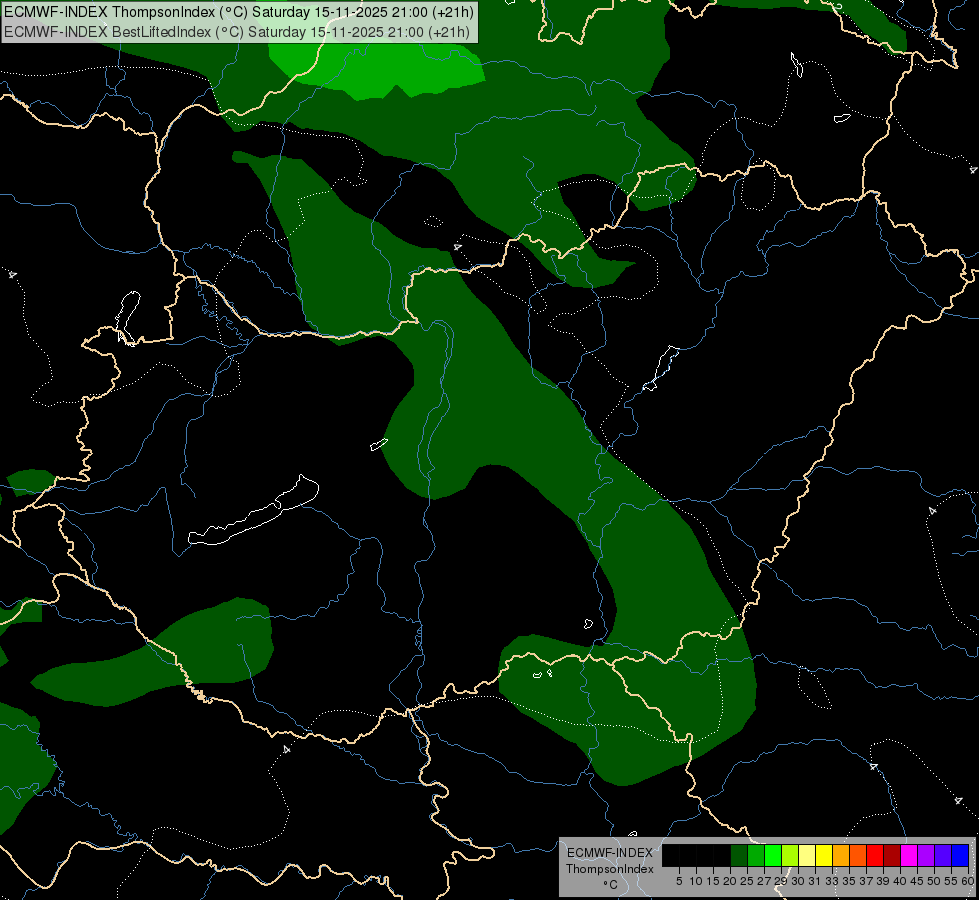979x900 pixels.
Task: Click the legend tick value '55'
Action: (951, 881)
